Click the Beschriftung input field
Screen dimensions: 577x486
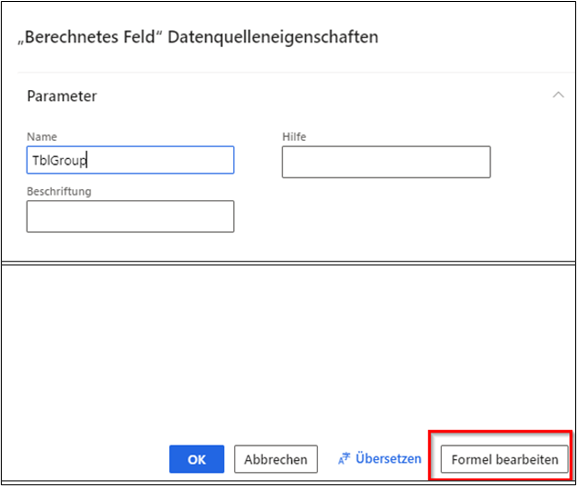(130, 216)
